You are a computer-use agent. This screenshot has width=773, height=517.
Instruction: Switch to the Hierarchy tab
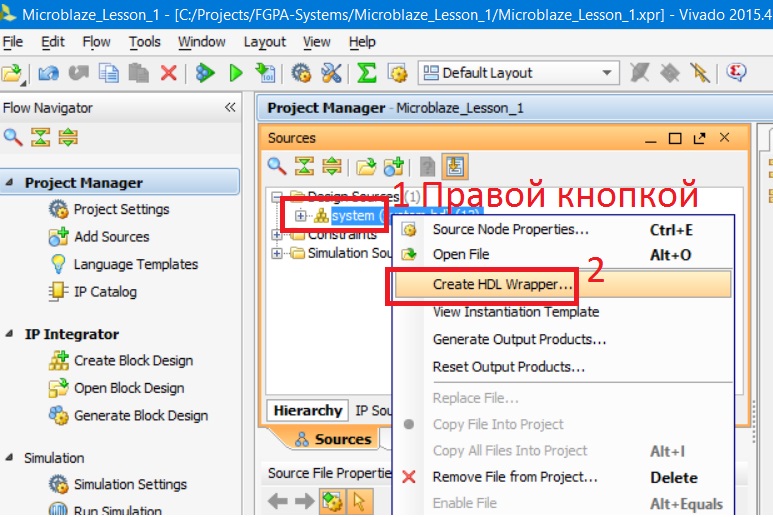coord(308,410)
